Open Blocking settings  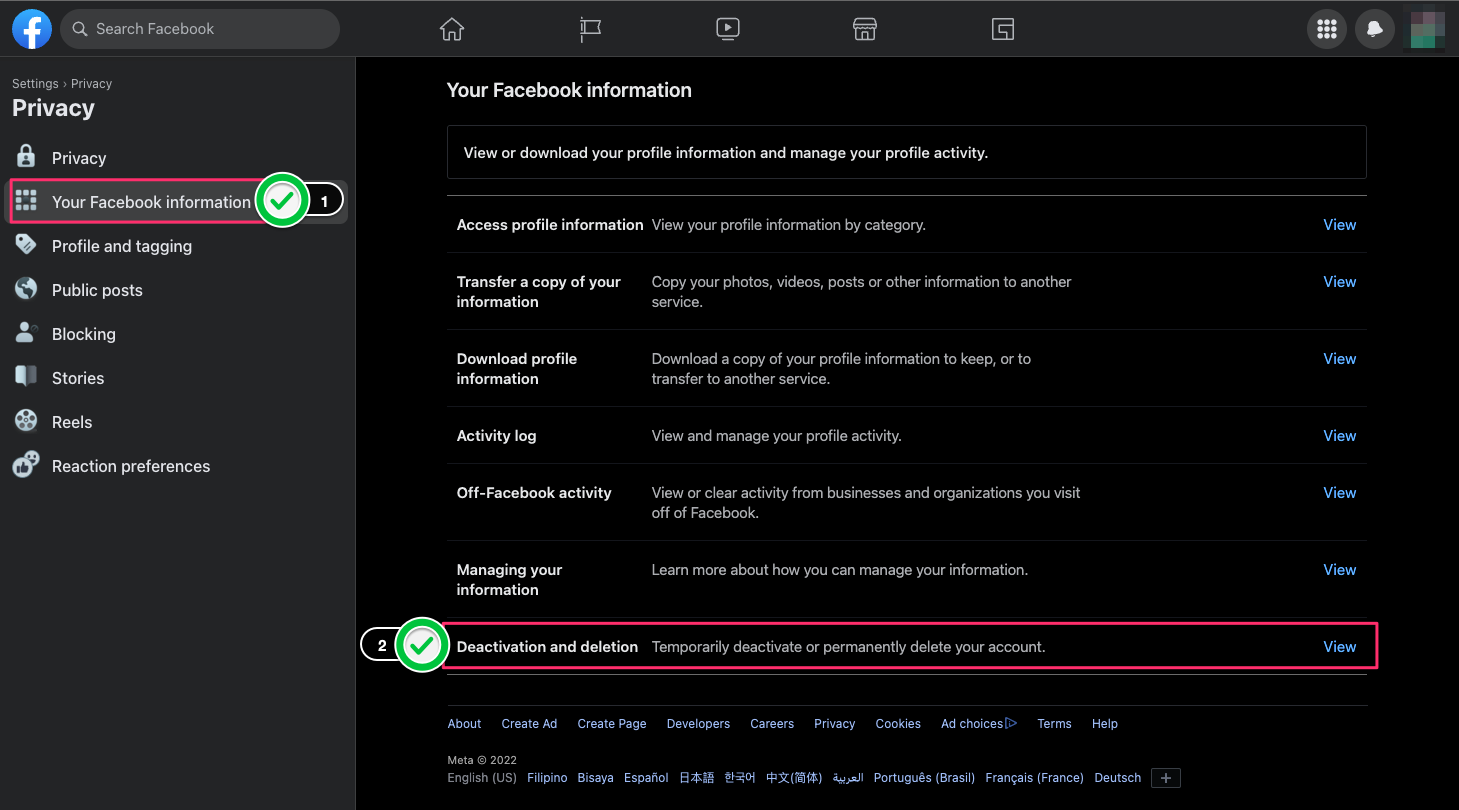(x=178, y=334)
